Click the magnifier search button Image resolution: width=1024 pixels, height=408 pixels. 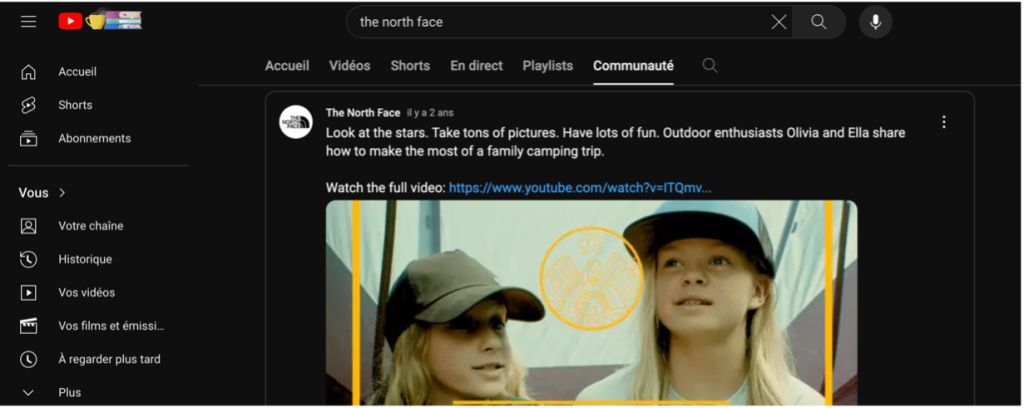(x=819, y=22)
